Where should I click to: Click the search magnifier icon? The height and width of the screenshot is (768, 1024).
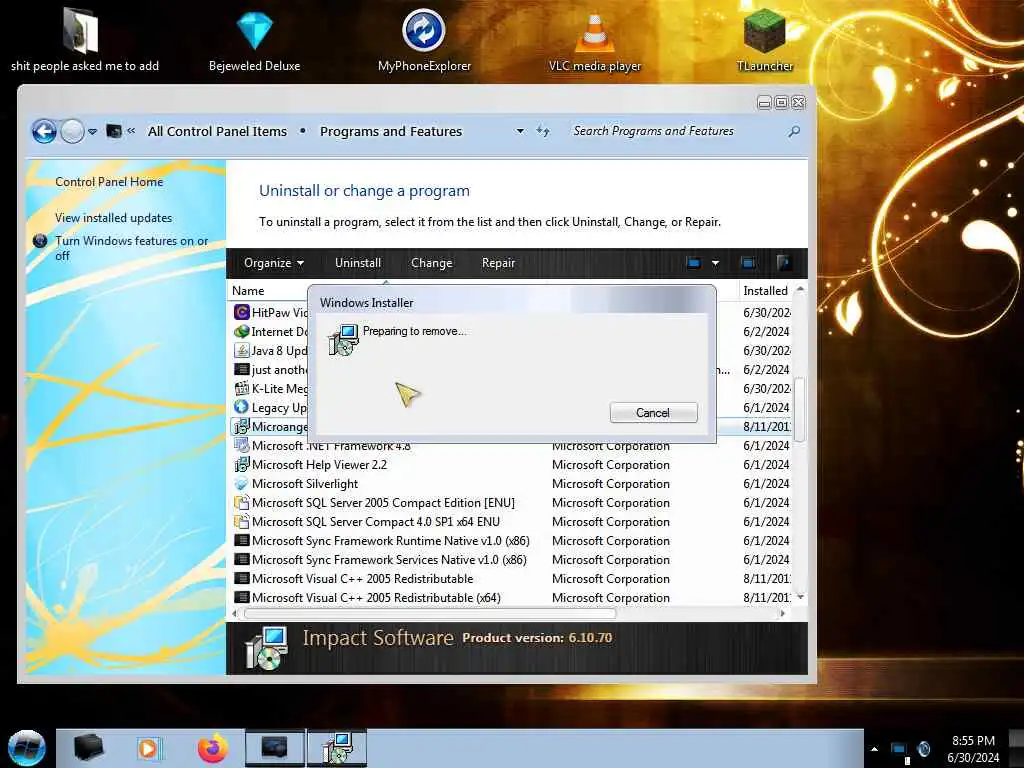pyautogui.click(x=793, y=131)
